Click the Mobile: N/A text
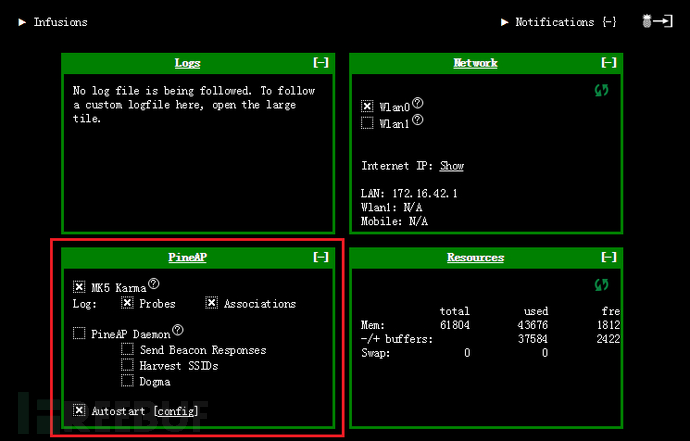The width and height of the screenshot is (690, 441). pyautogui.click(x=394, y=221)
